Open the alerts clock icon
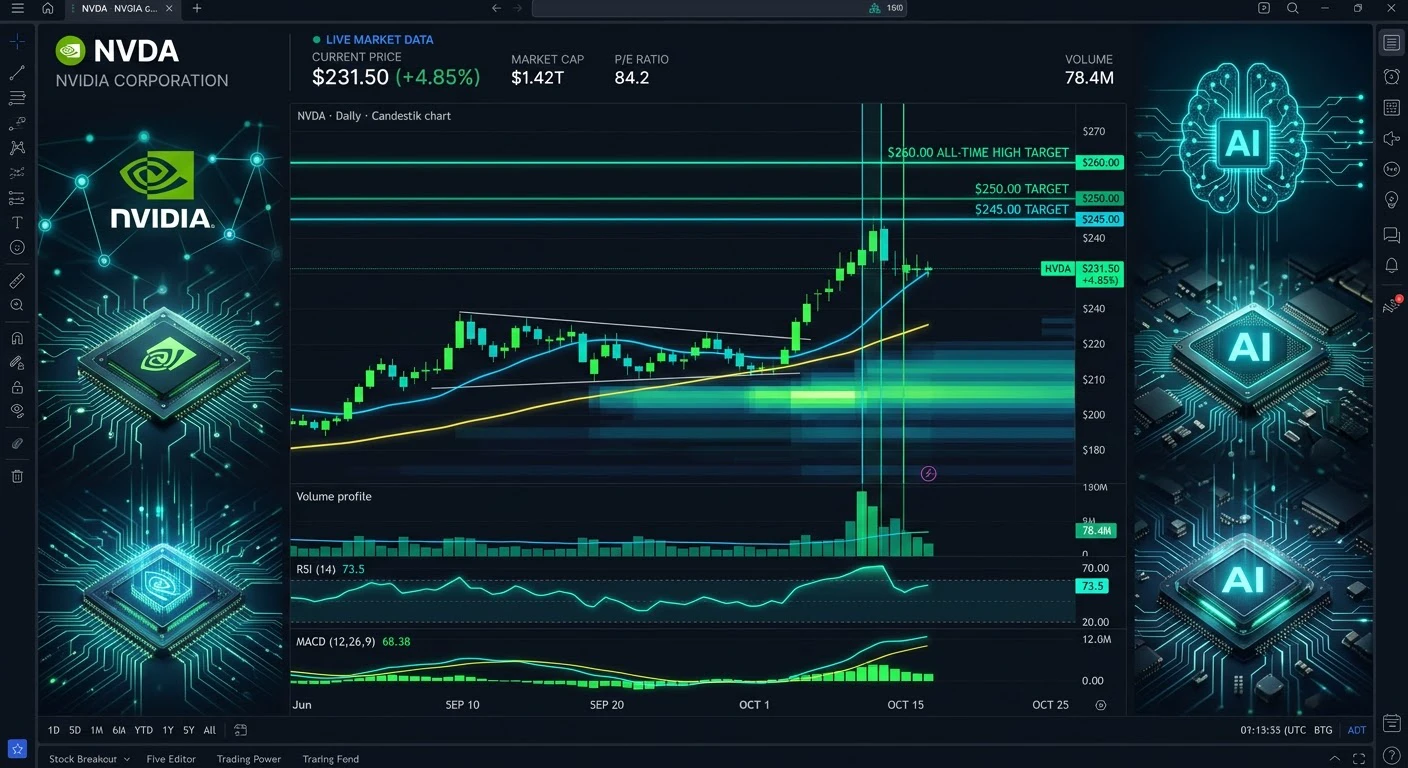Viewport: 1408px width, 768px height. [x=1391, y=76]
